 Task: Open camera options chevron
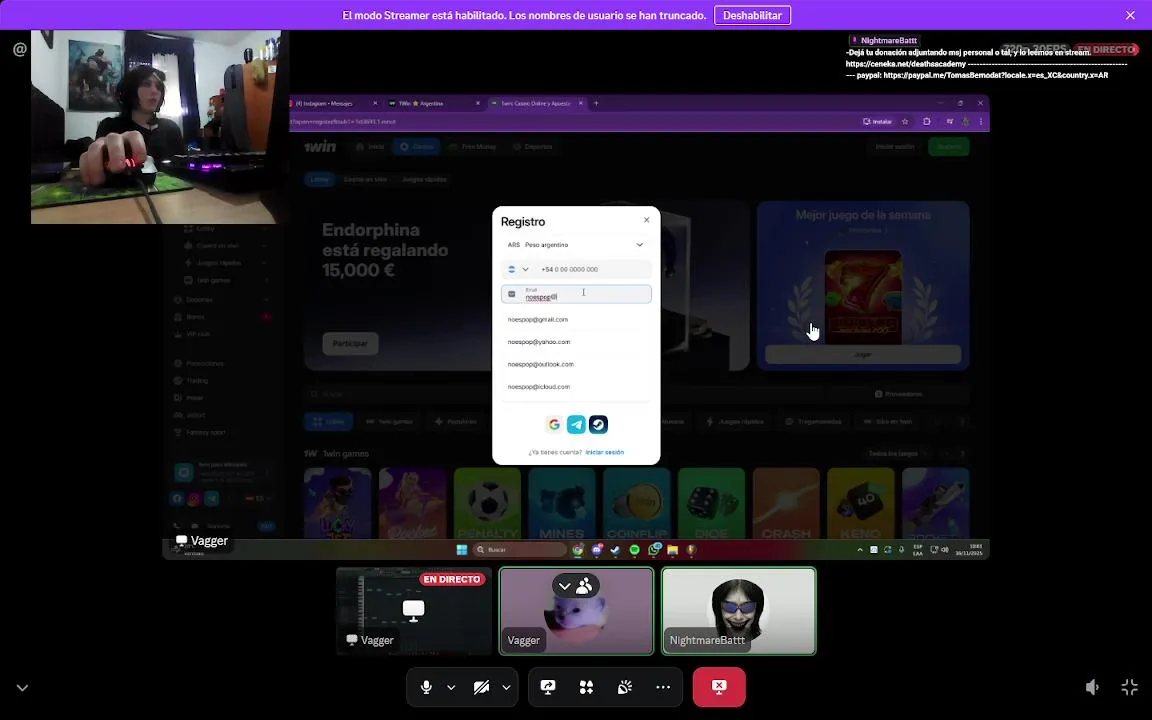(x=506, y=687)
